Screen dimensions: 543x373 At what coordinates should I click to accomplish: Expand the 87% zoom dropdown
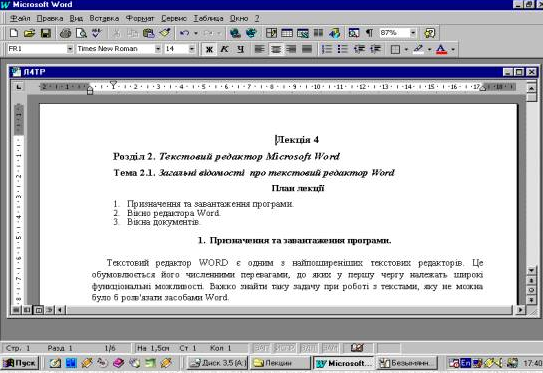click(x=413, y=33)
